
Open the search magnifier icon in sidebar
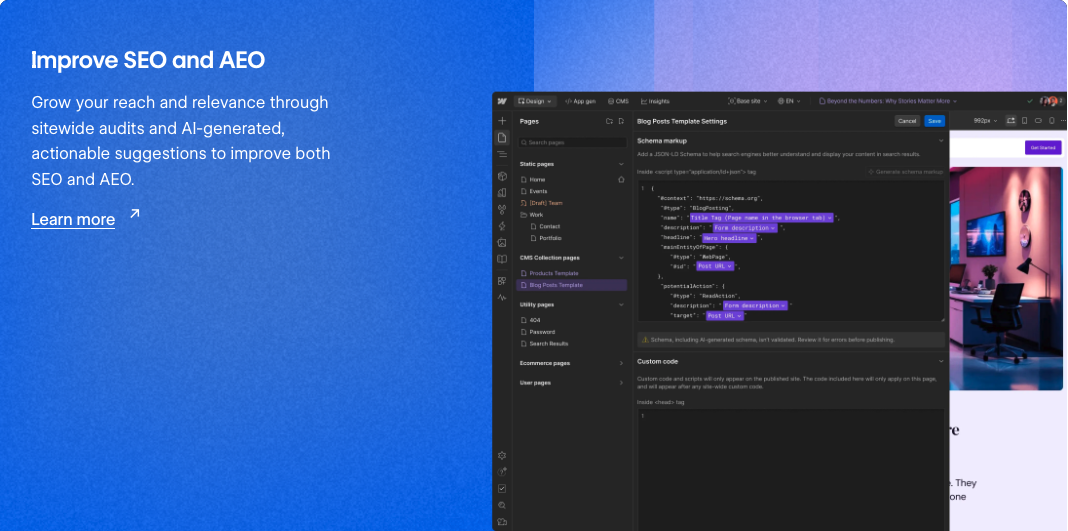[502, 505]
